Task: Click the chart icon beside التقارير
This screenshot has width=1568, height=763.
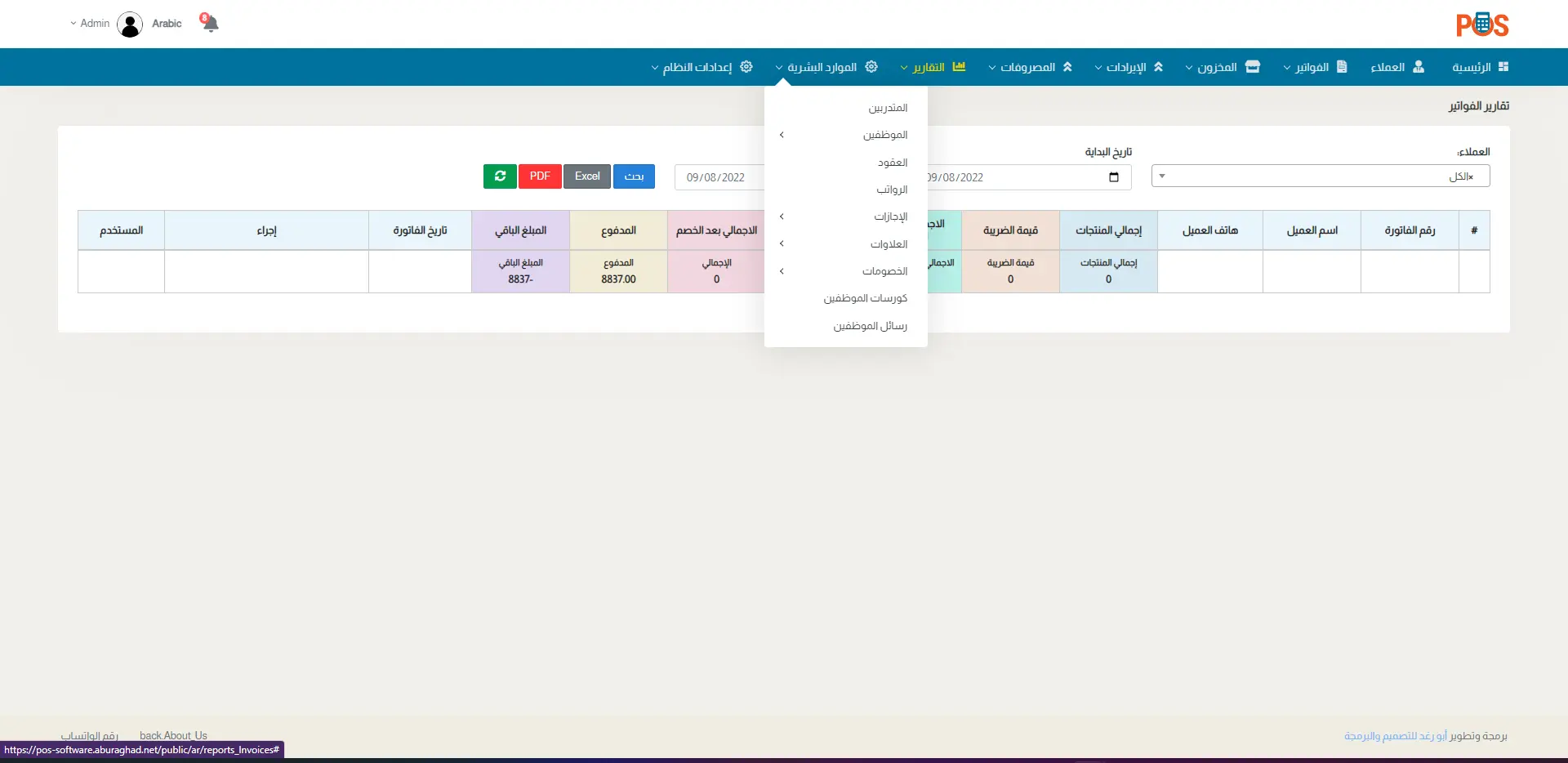Action: point(959,67)
